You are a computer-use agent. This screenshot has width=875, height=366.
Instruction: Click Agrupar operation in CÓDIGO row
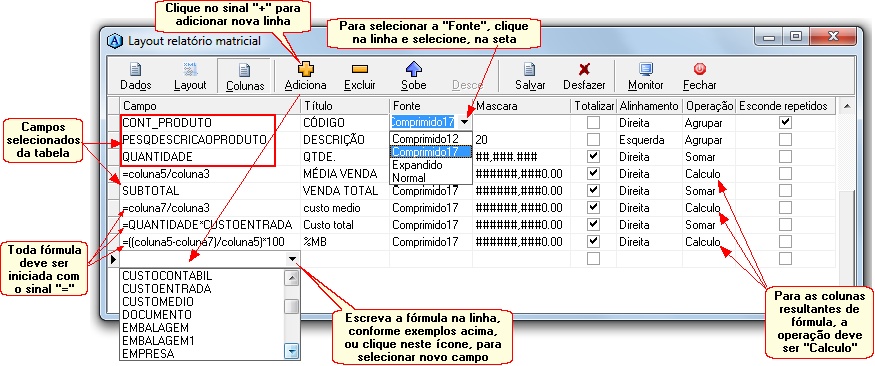[x=709, y=122]
